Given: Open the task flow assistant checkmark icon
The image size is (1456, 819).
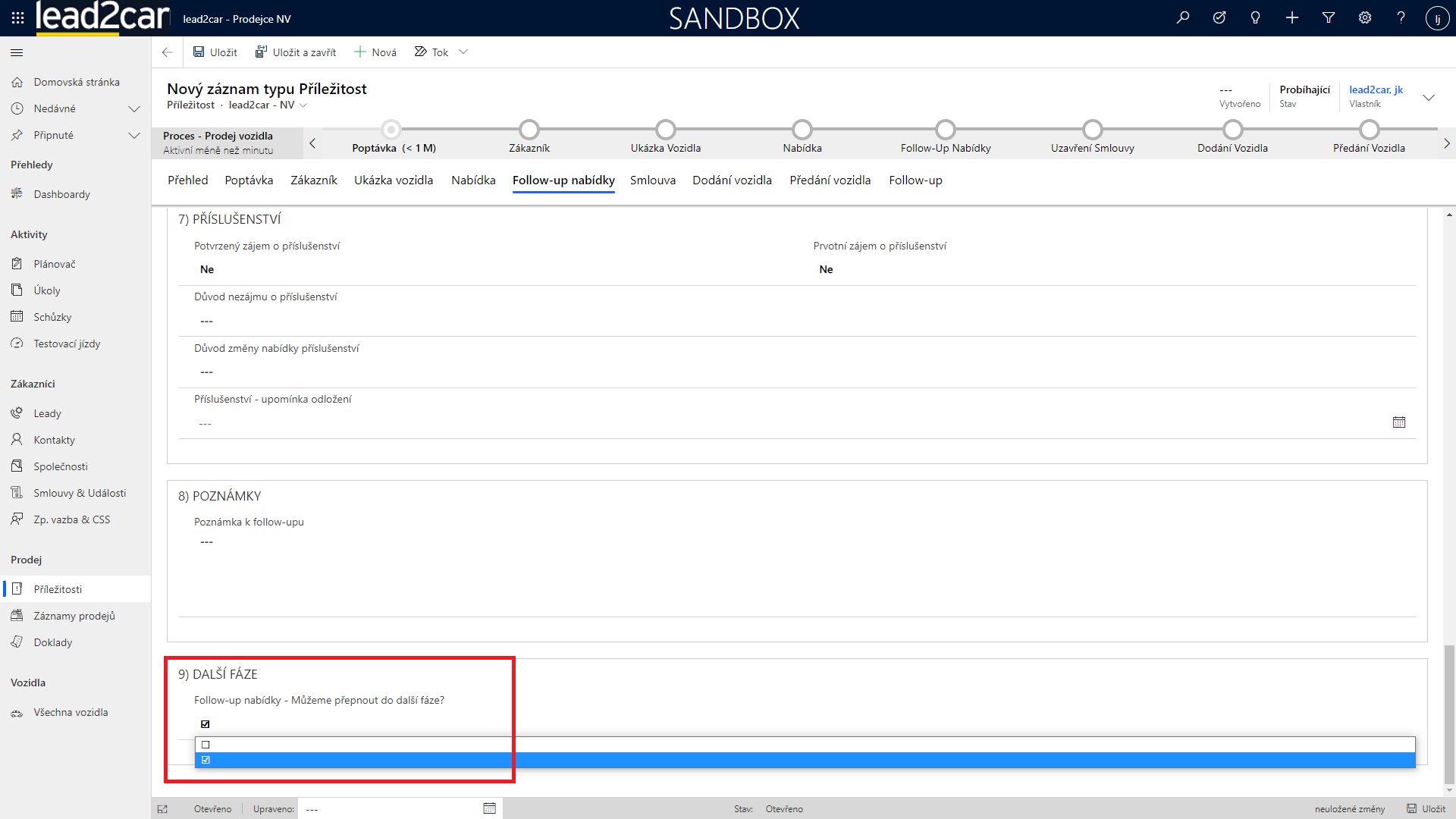Looking at the screenshot, I should (1219, 17).
